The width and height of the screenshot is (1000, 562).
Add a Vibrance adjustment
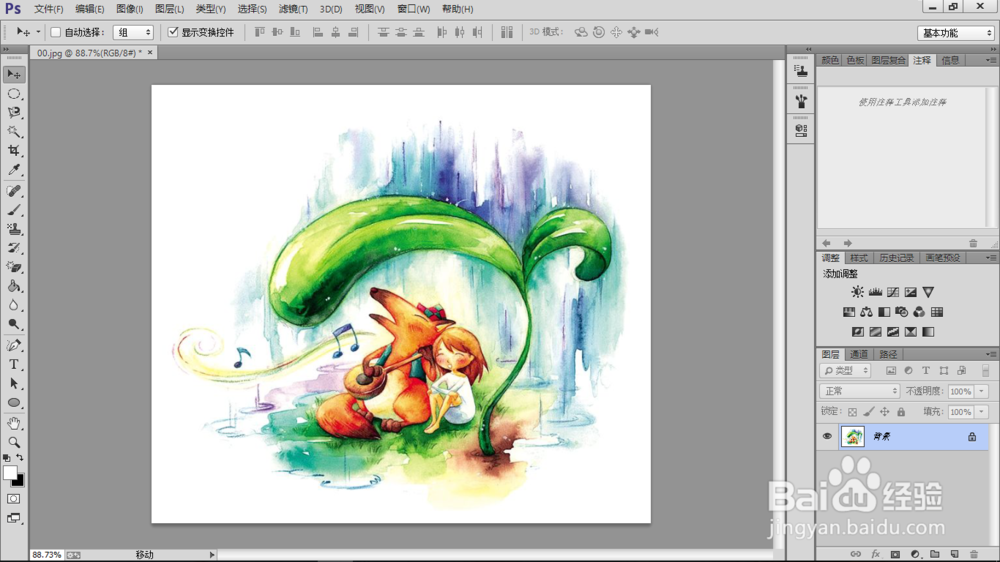click(x=928, y=292)
